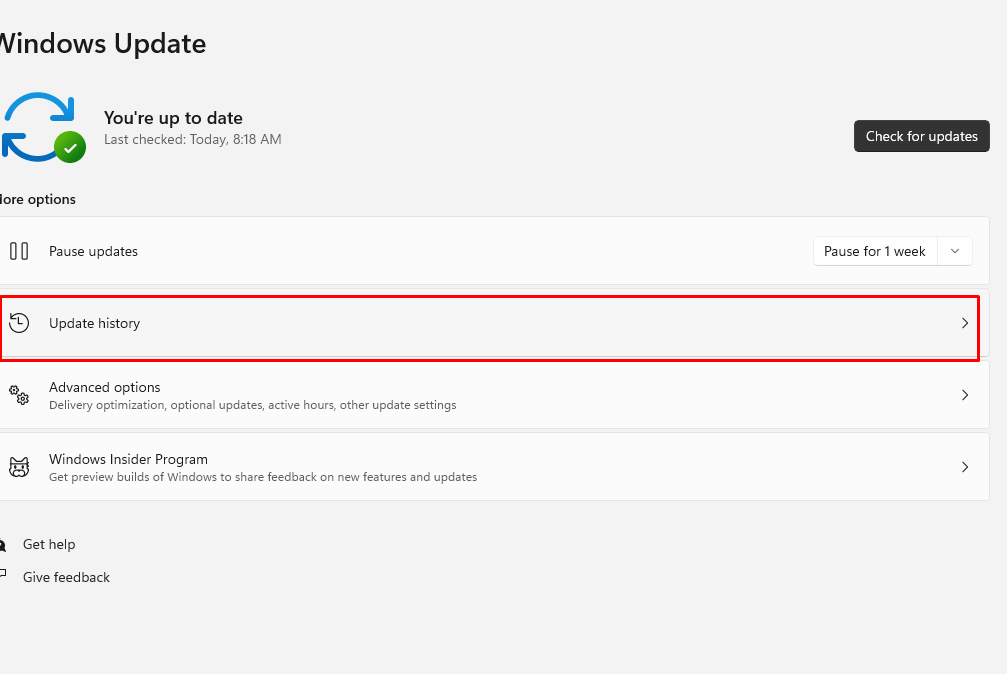Screen dimensions: 1007x674
Task: Click the Pause updates label
Action: [93, 251]
